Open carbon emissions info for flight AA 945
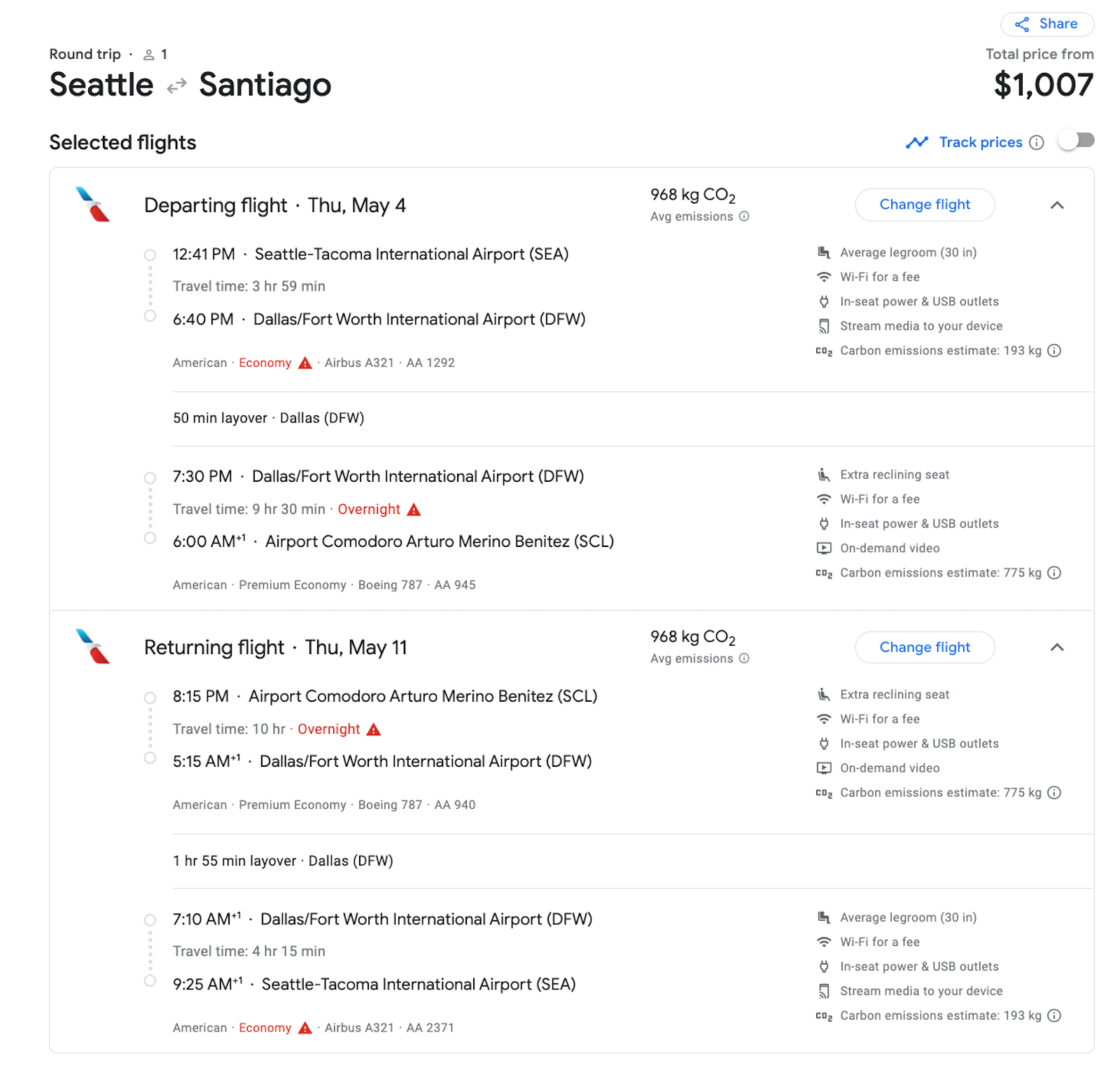 pyautogui.click(x=1054, y=572)
